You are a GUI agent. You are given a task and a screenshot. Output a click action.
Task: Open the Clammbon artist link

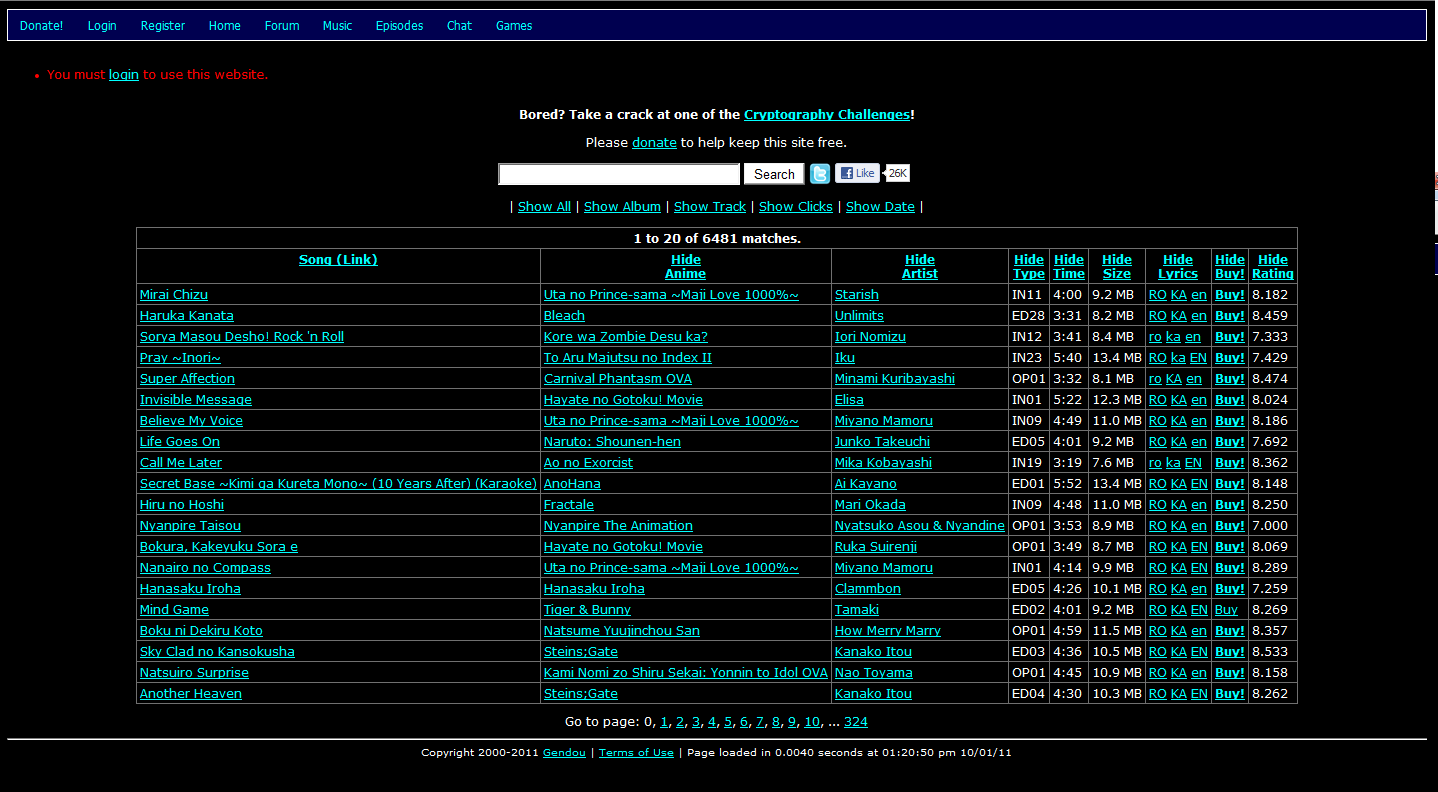click(x=868, y=589)
